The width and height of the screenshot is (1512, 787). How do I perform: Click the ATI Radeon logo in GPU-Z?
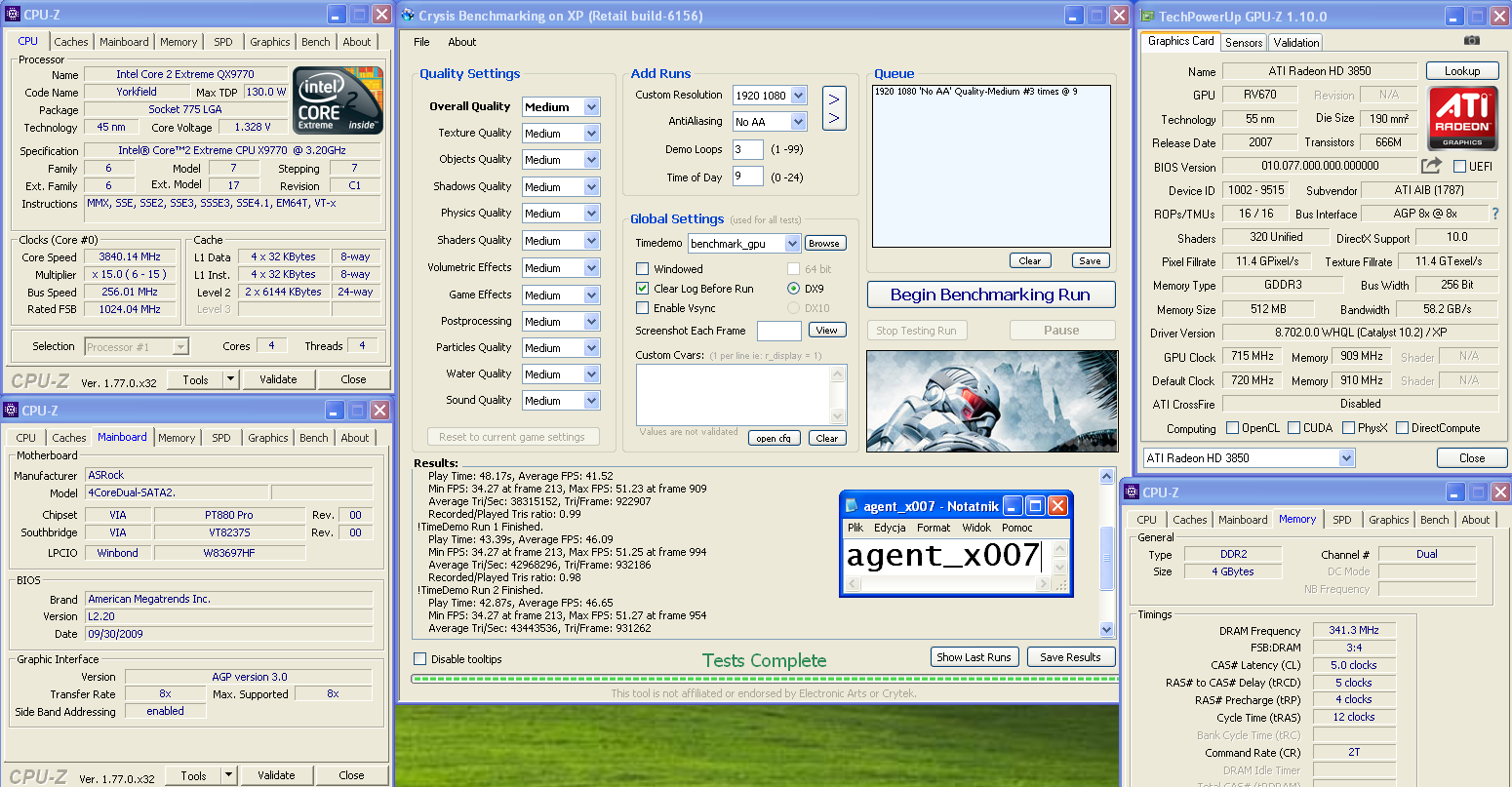(1463, 118)
